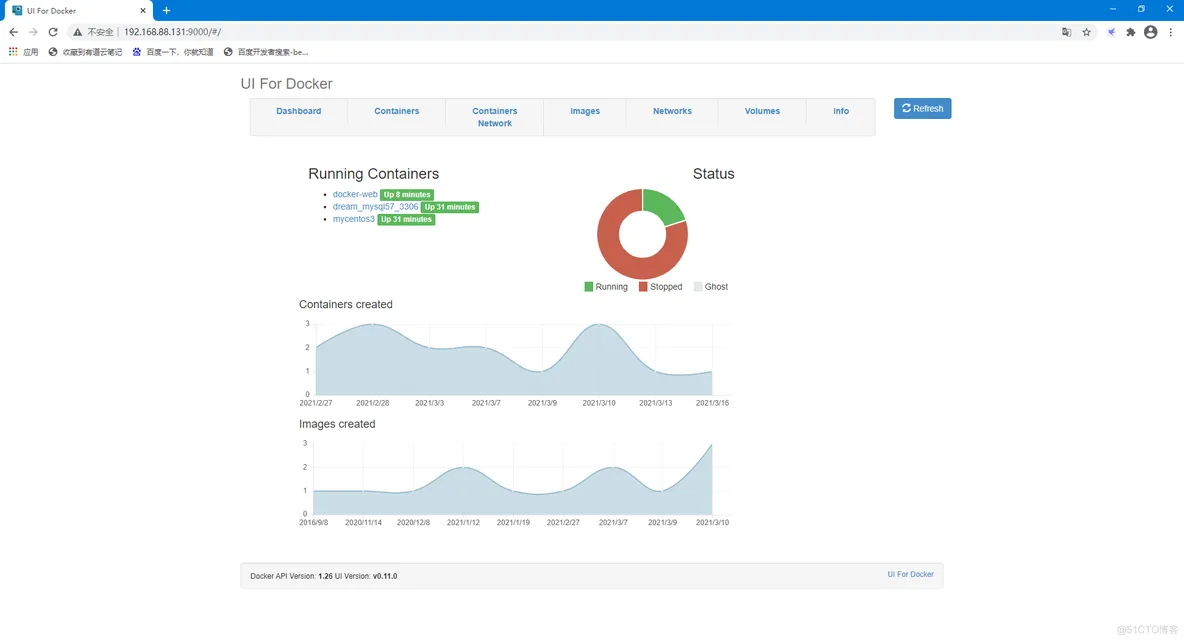Switch to the Images tab
Viewport: 1184px width, 641px height.
pos(584,111)
